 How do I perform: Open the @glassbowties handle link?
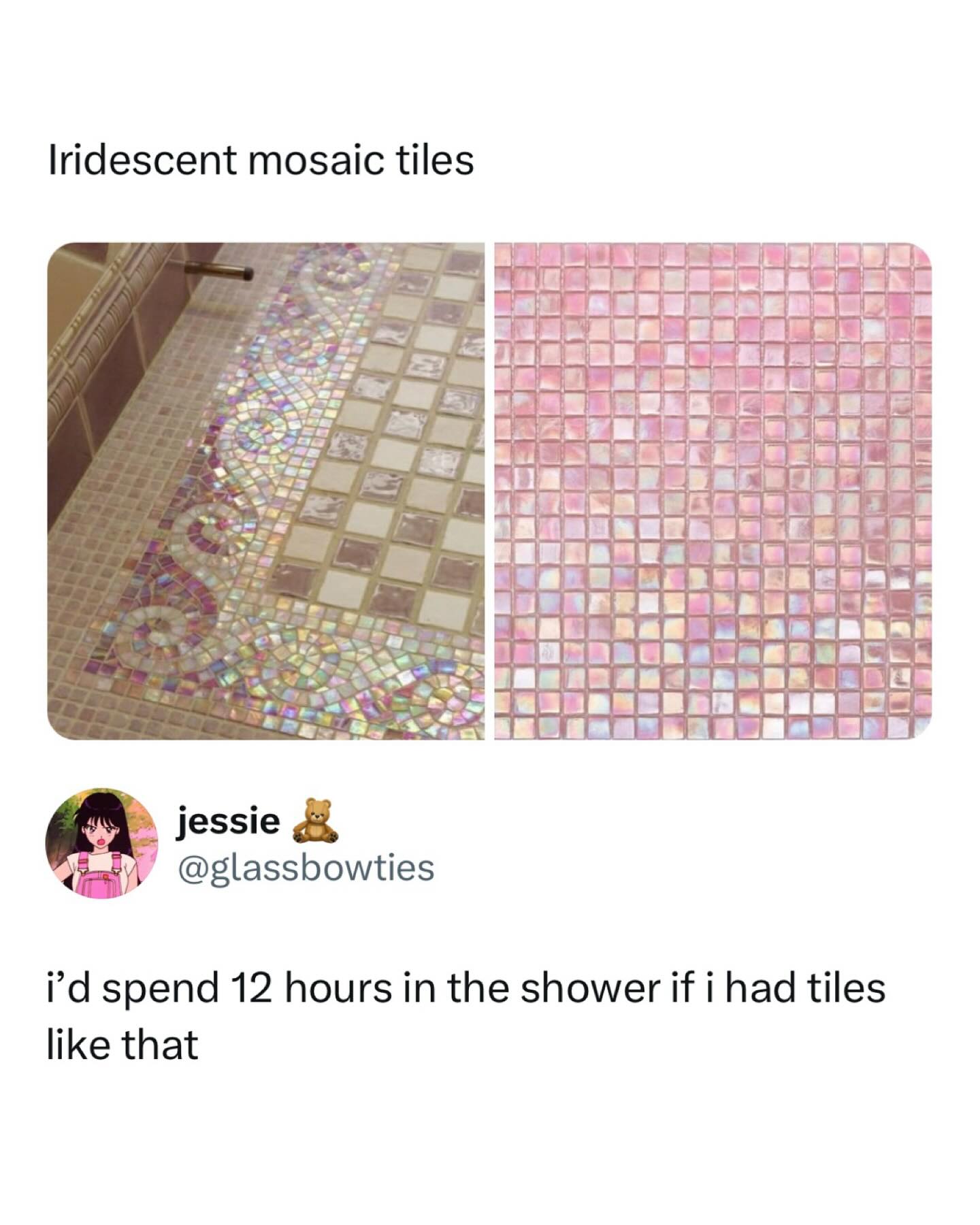click(x=306, y=868)
